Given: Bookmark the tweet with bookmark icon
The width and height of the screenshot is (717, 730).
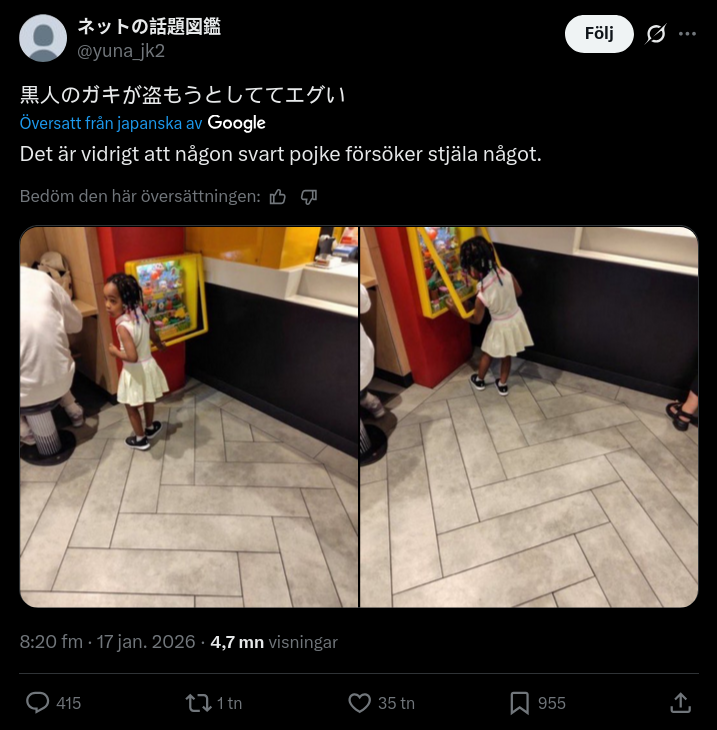Looking at the screenshot, I should tap(520, 703).
